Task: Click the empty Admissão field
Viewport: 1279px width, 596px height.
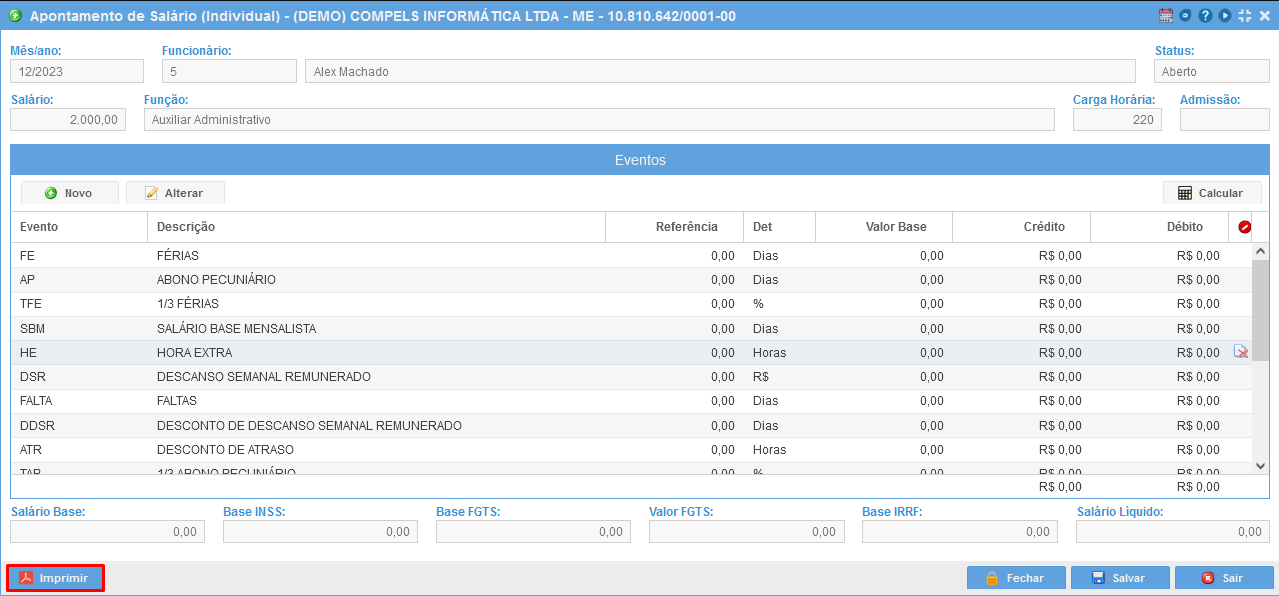Action: 1225,119
